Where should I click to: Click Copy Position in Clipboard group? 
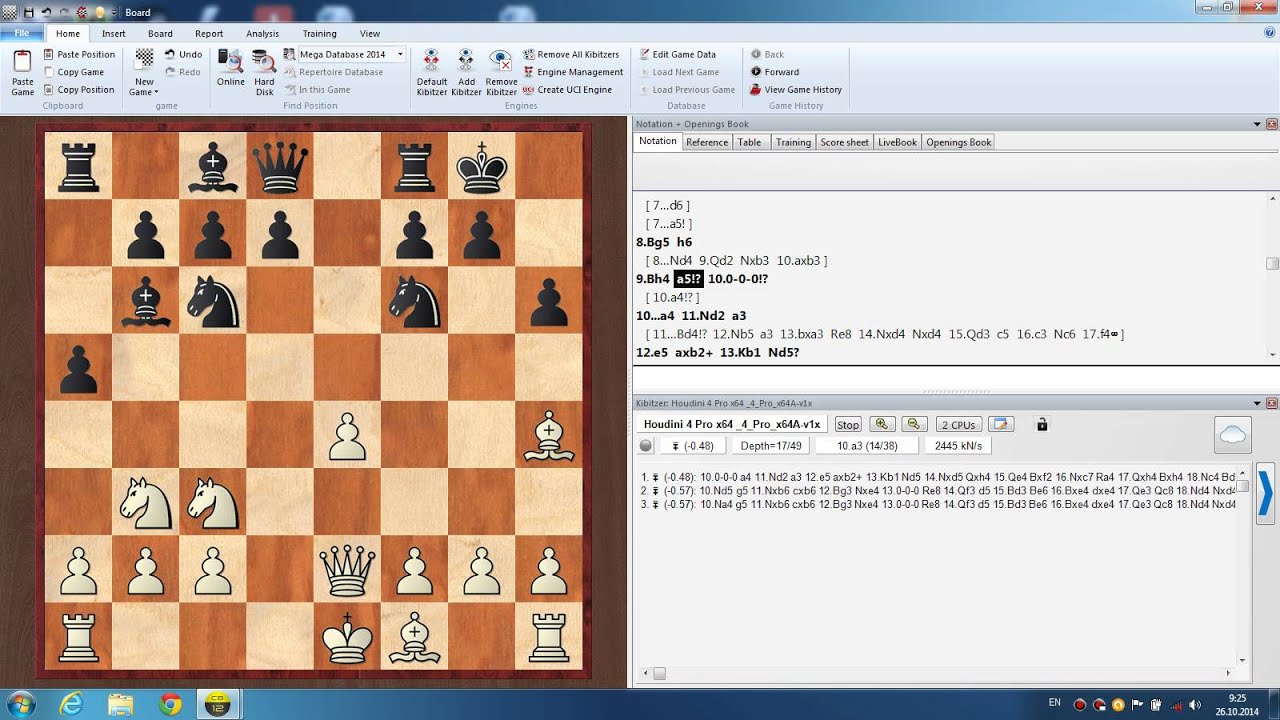[78, 89]
